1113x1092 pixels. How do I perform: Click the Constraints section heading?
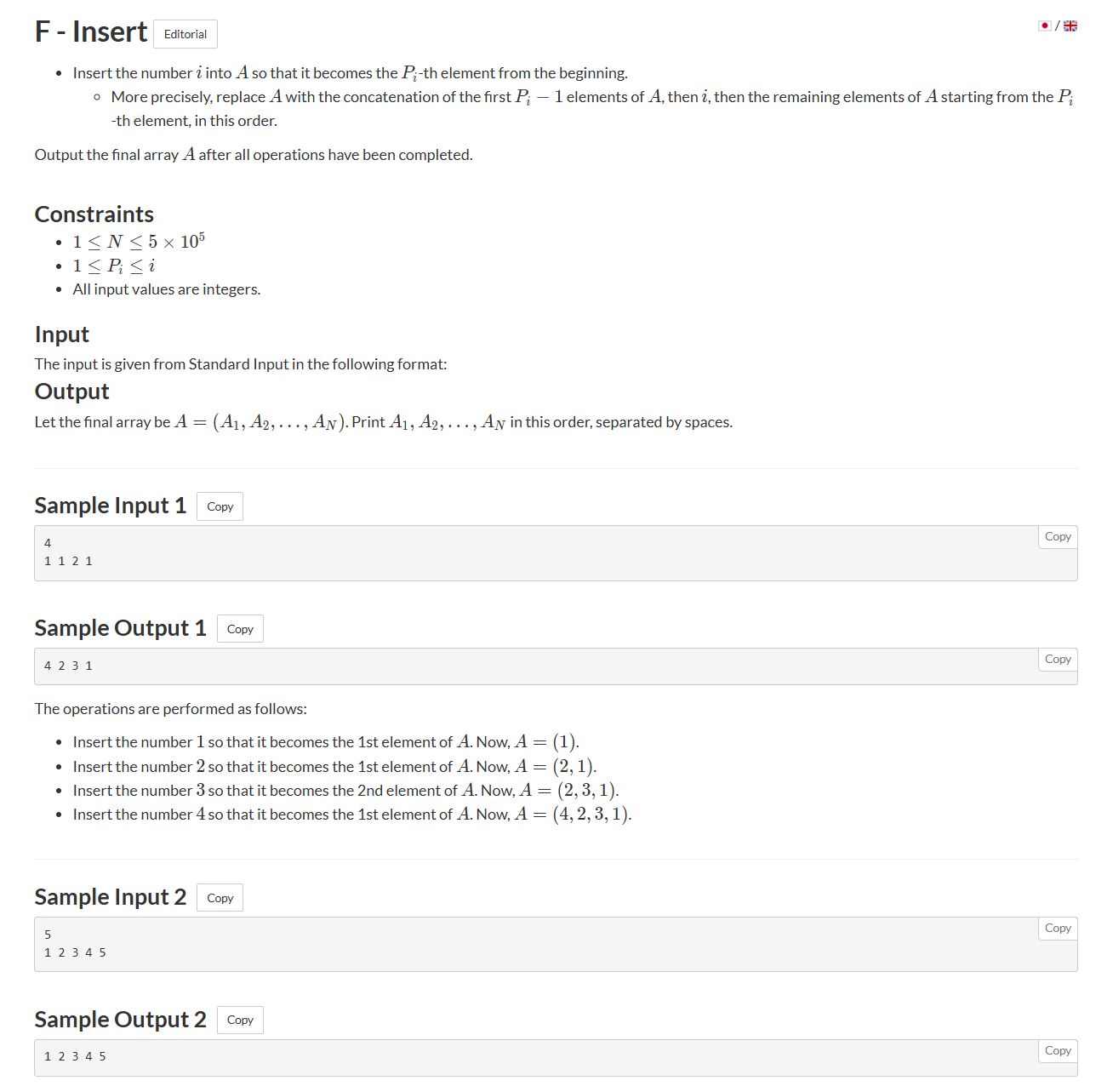point(94,214)
